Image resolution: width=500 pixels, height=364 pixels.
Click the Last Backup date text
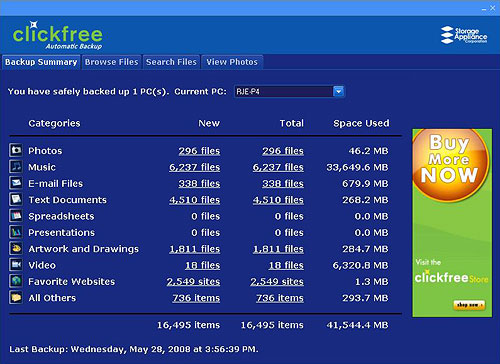tap(134, 349)
